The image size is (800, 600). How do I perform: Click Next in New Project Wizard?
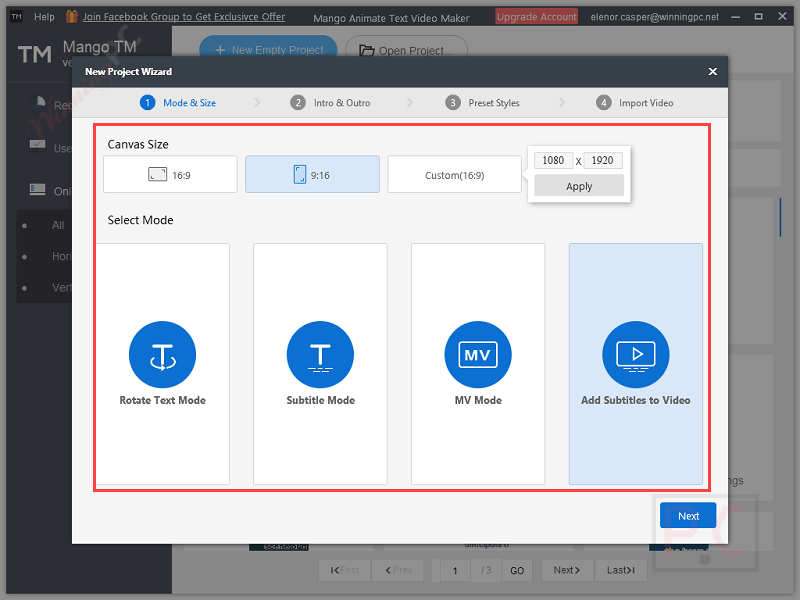coord(688,516)
